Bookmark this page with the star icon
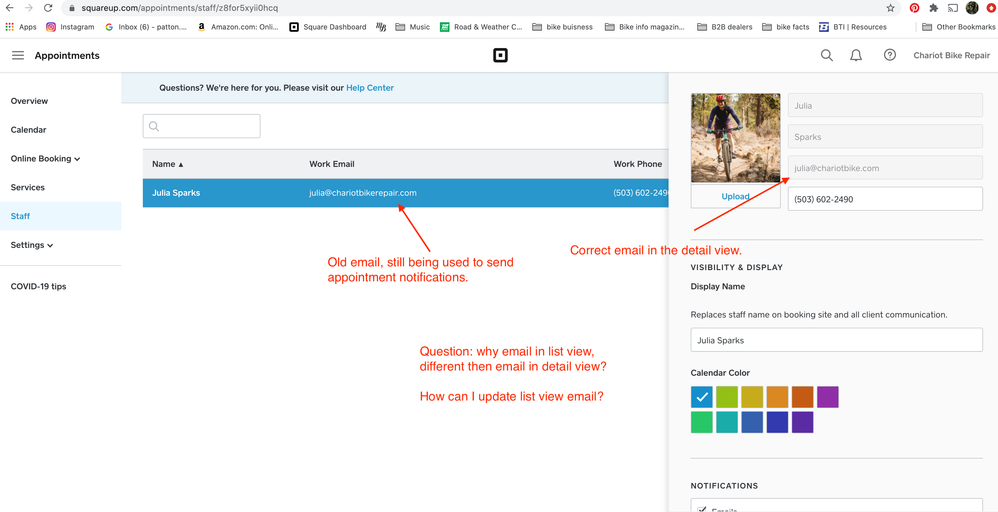Viewport: 998px width, 512px height. click(890, 8)
